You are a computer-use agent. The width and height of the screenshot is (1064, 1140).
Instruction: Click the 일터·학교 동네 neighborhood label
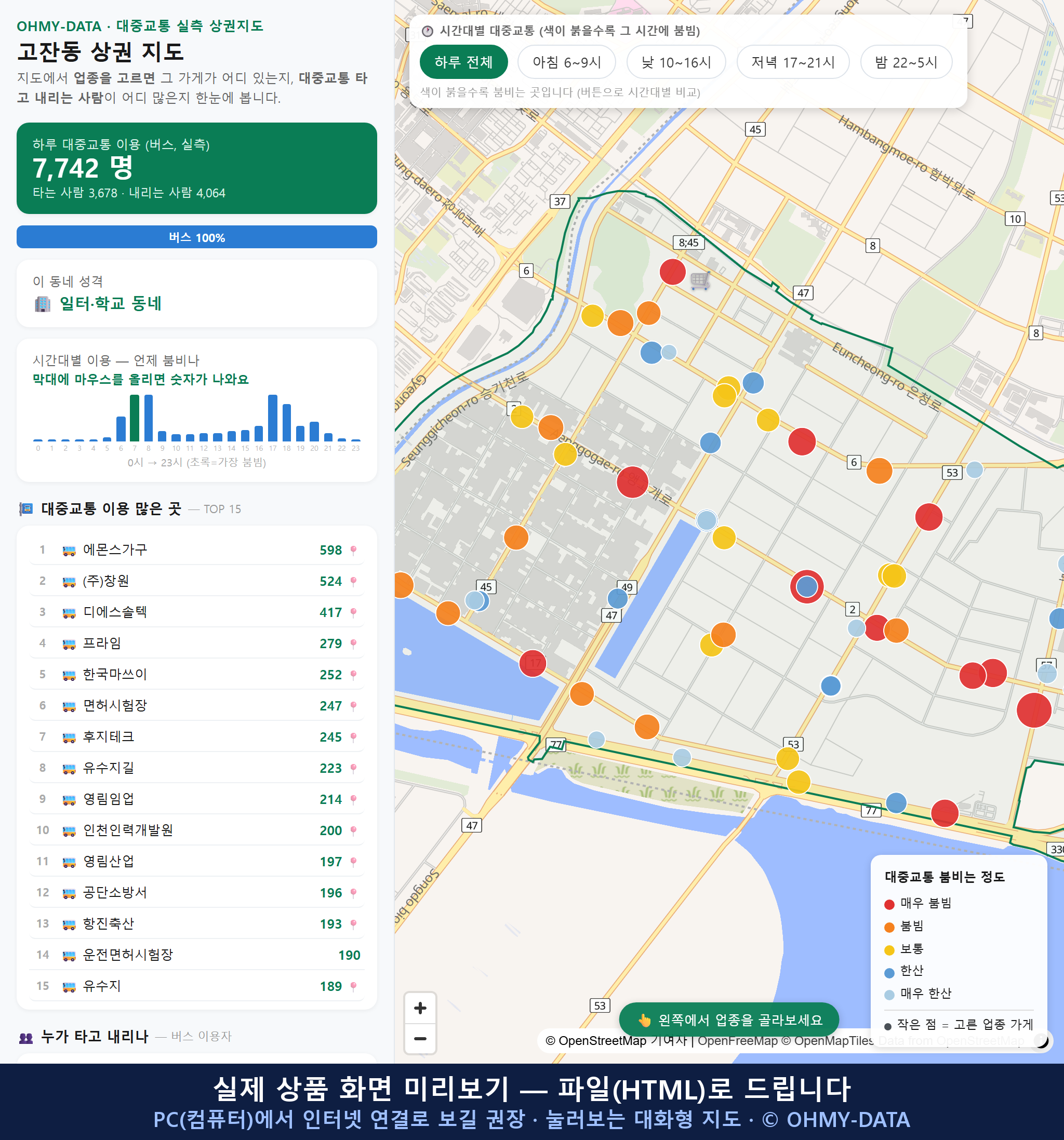(x=111, y=304)
